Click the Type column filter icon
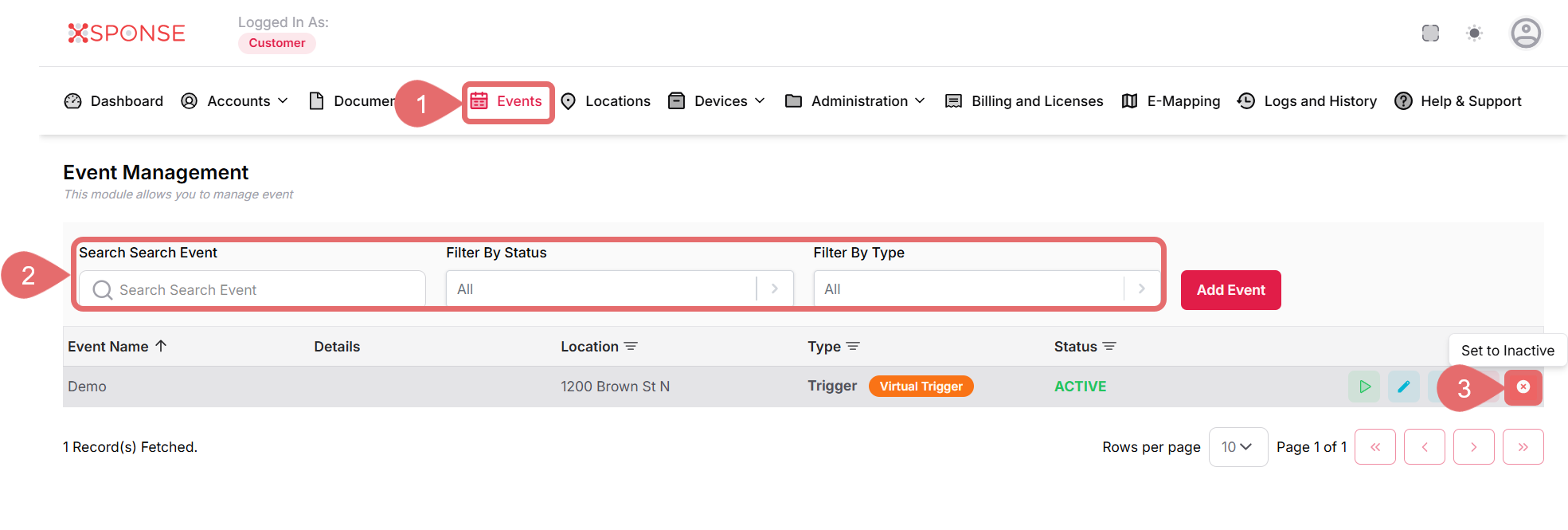The width and height of the screenshot is (1568, 530). click(x=853, y=347)
